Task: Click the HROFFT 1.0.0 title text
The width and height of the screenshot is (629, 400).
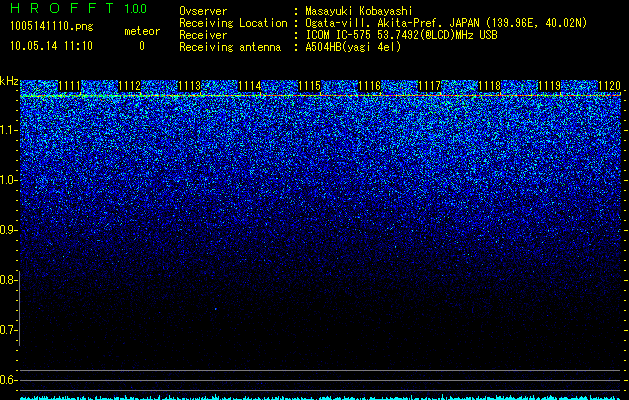Action: point(78,8)
